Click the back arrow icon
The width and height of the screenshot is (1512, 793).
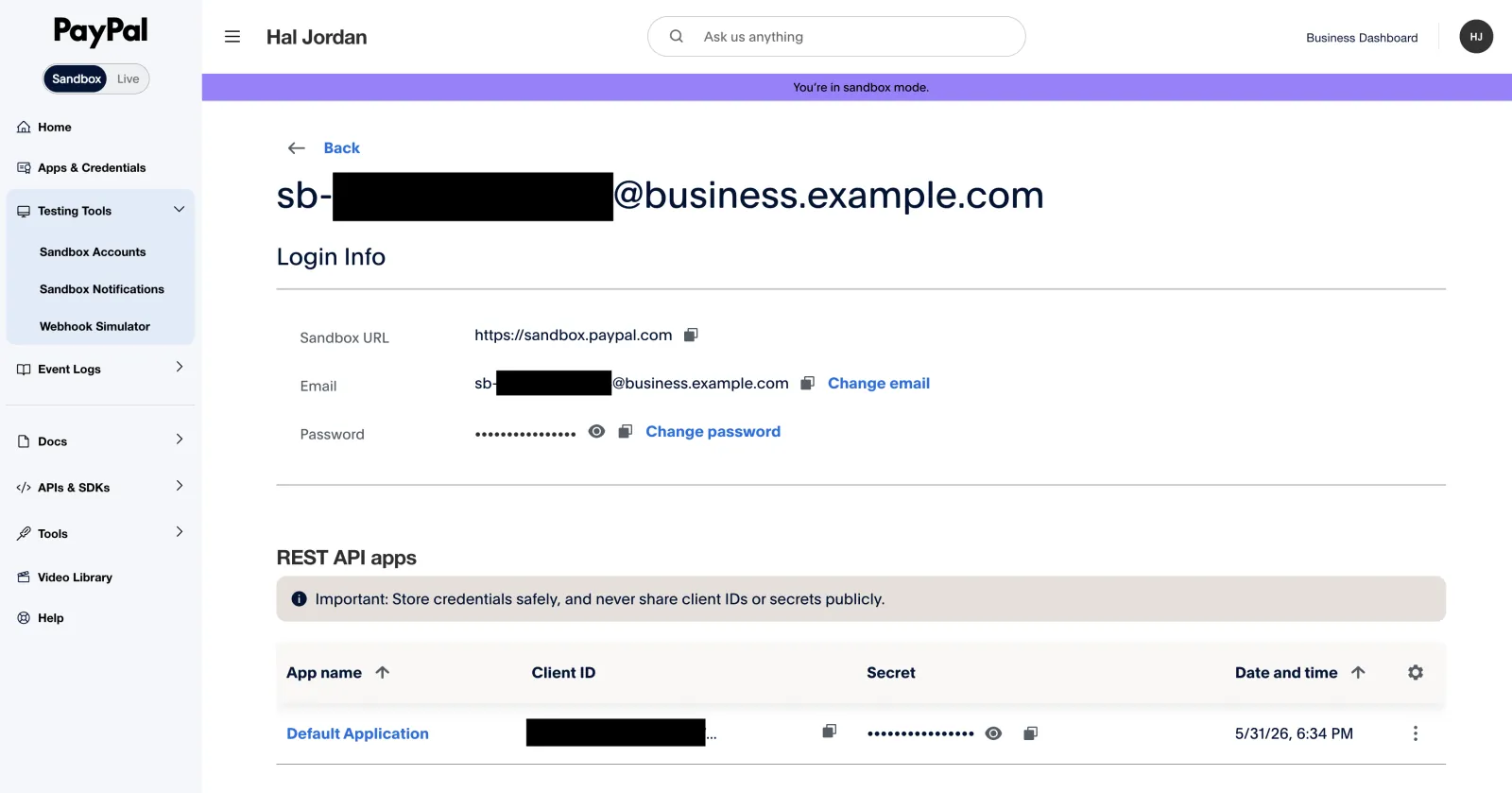[297, 147]
